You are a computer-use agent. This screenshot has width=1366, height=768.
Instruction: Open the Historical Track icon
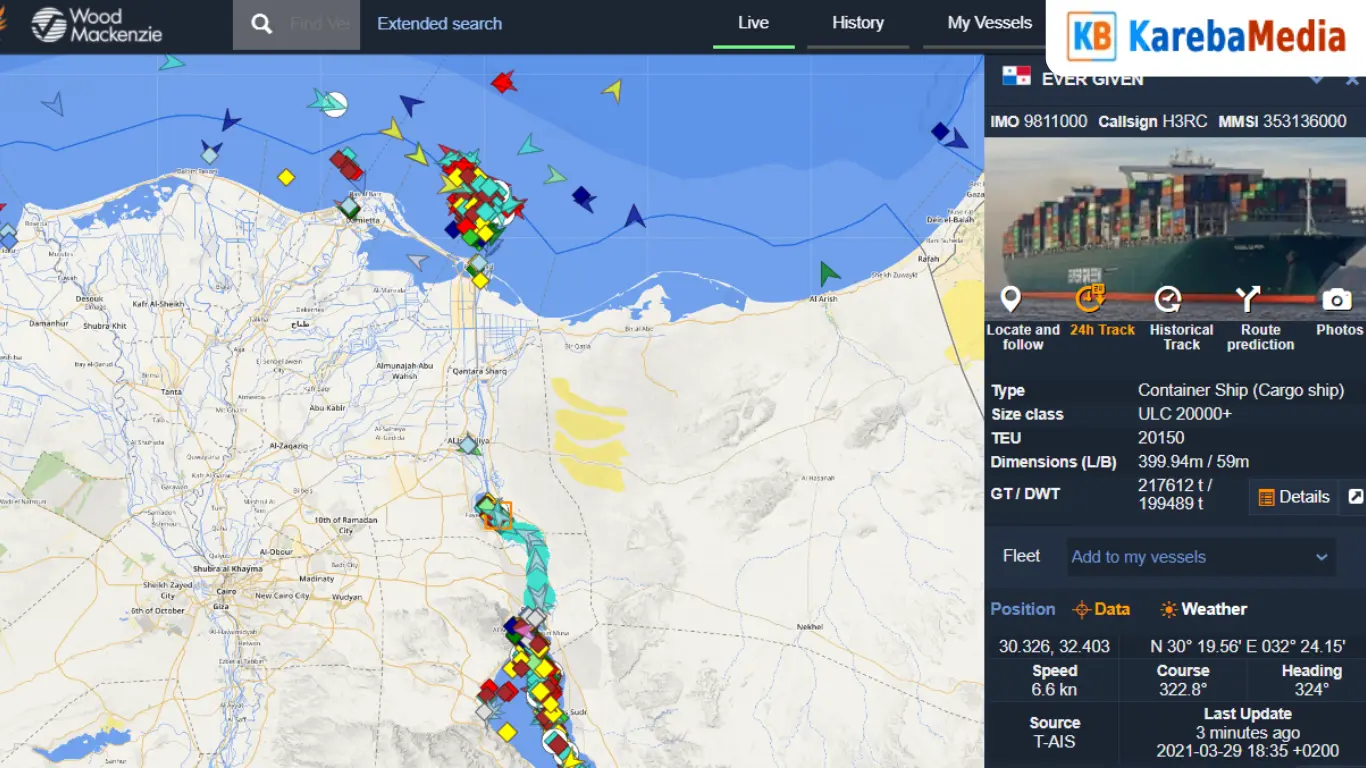tap(1168, 299)
